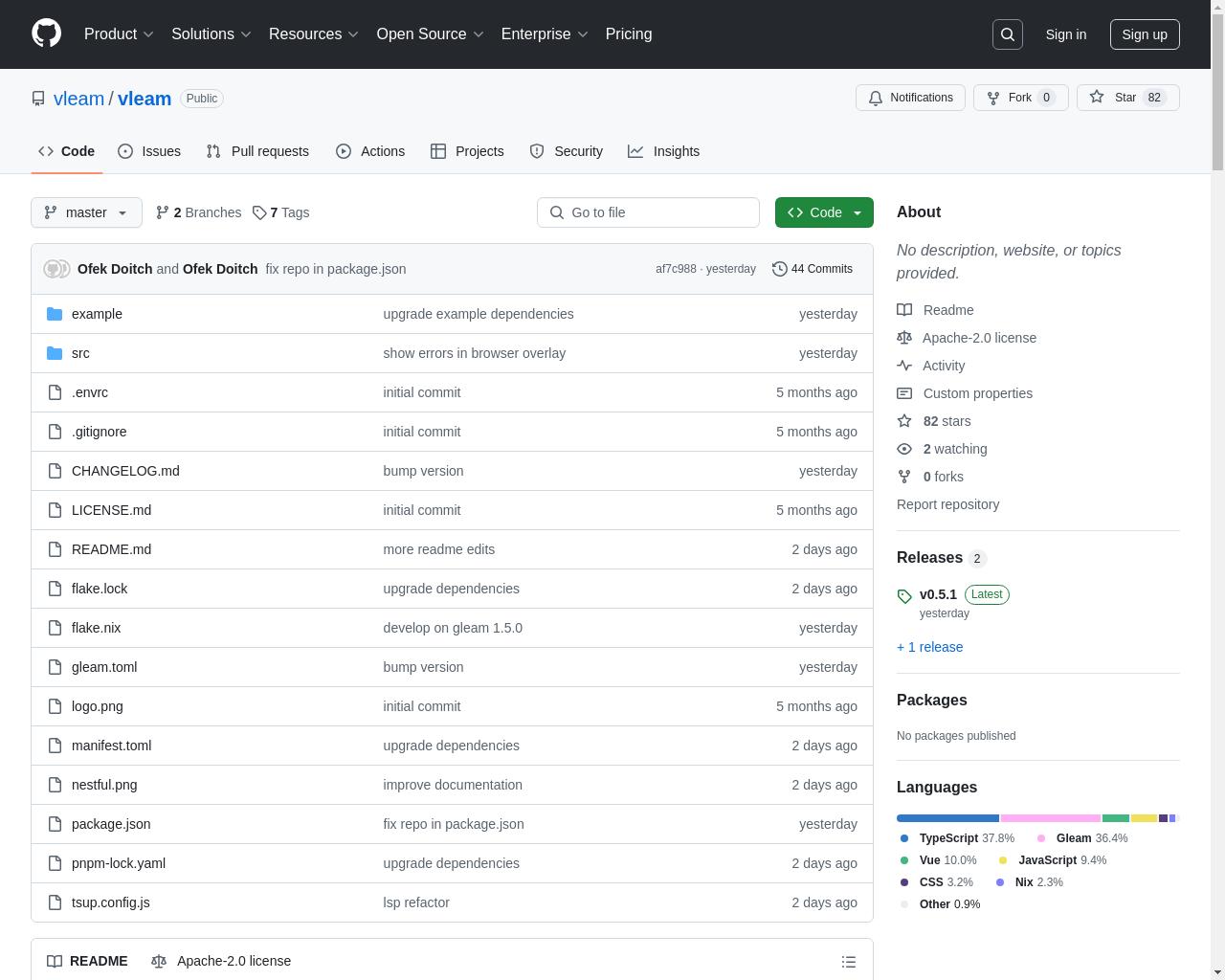Click the Star button
The height and width of the screenshot is (980, 1225).
(1127, 98)
